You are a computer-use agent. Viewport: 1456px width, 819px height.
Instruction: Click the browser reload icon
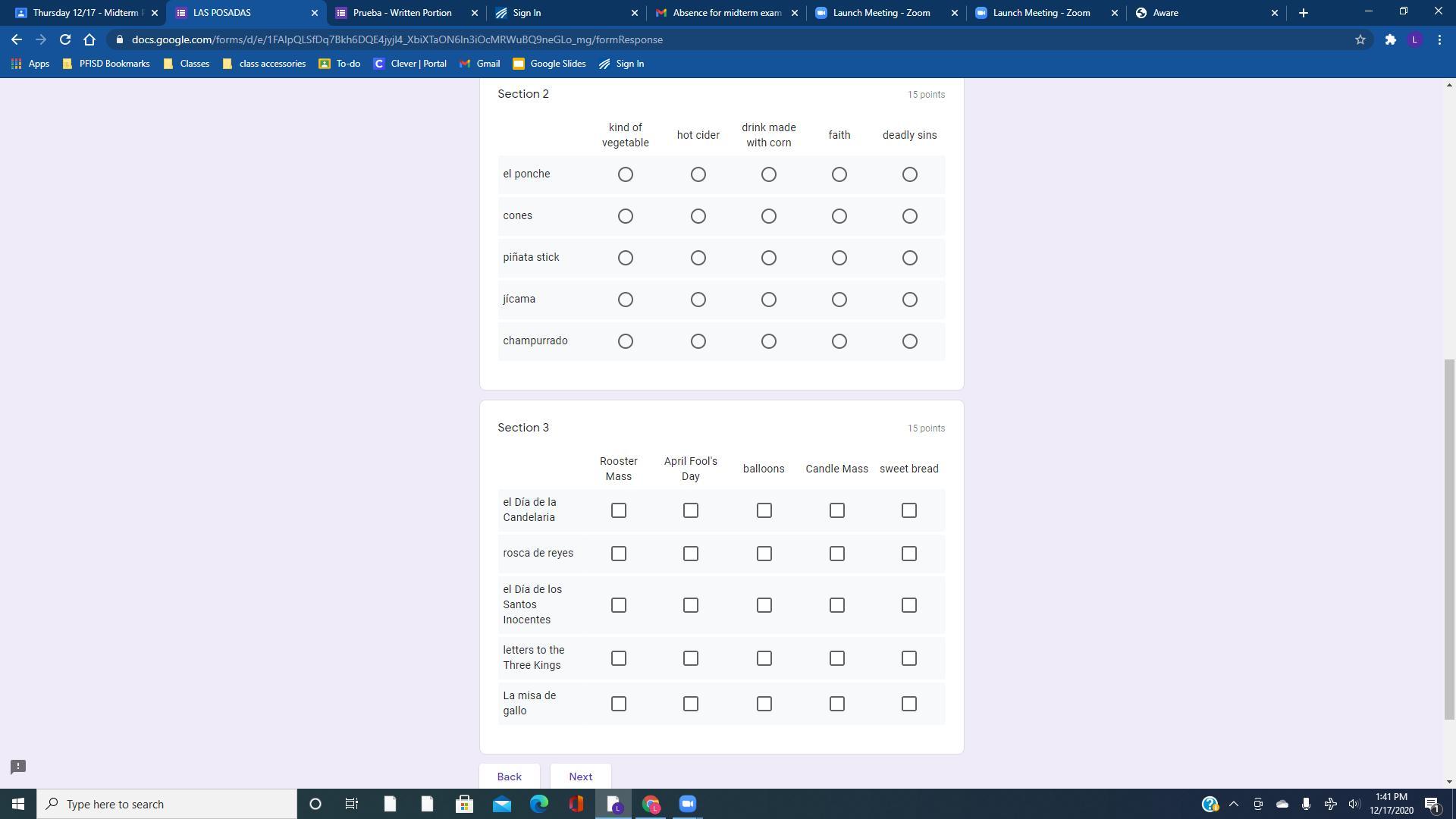click(x=65, y=39)
